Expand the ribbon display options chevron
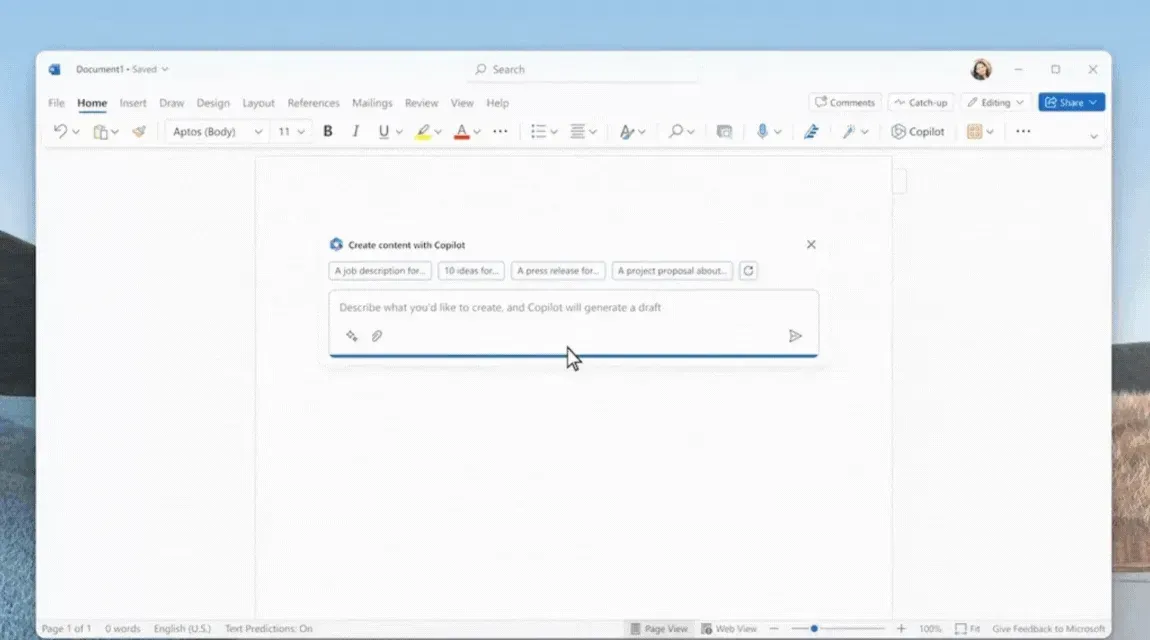 click(1094, 136)
